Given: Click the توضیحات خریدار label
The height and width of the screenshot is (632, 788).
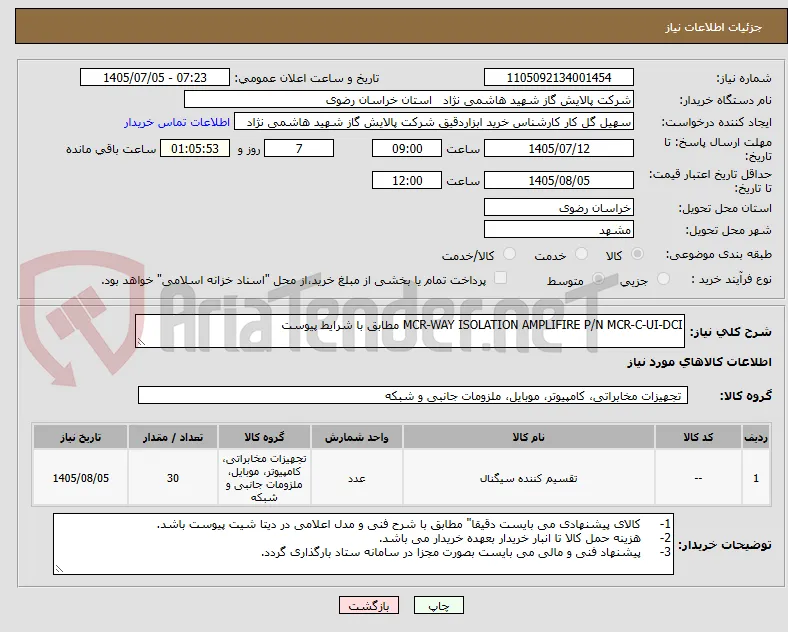Looking at the screenshot, I should point(725,545).
